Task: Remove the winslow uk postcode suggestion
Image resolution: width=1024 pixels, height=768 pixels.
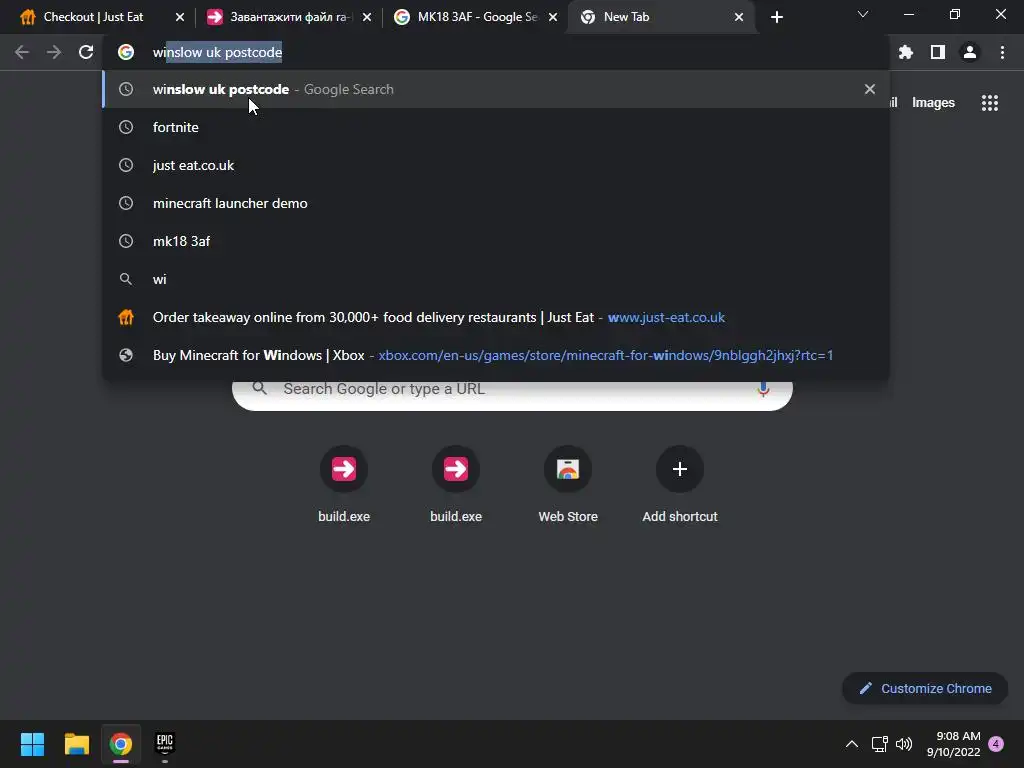Action: (870, 89)
